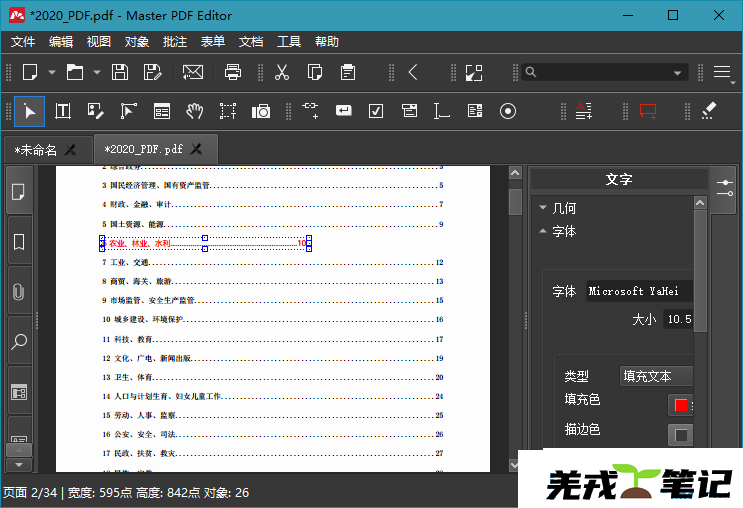Click the Snapshot camera tool

[x=261, y=111]
